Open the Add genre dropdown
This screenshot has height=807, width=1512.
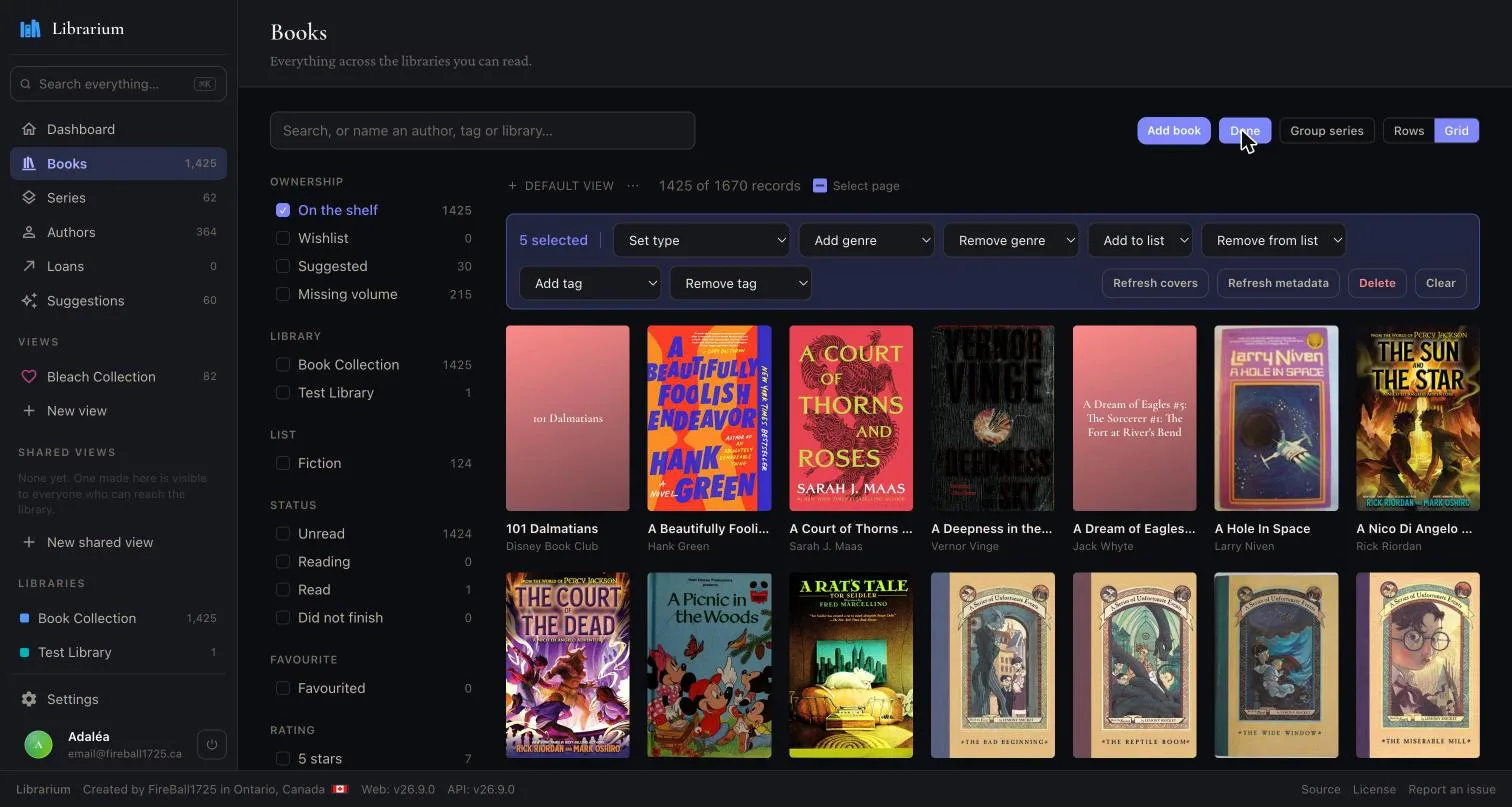click(866, 240)
